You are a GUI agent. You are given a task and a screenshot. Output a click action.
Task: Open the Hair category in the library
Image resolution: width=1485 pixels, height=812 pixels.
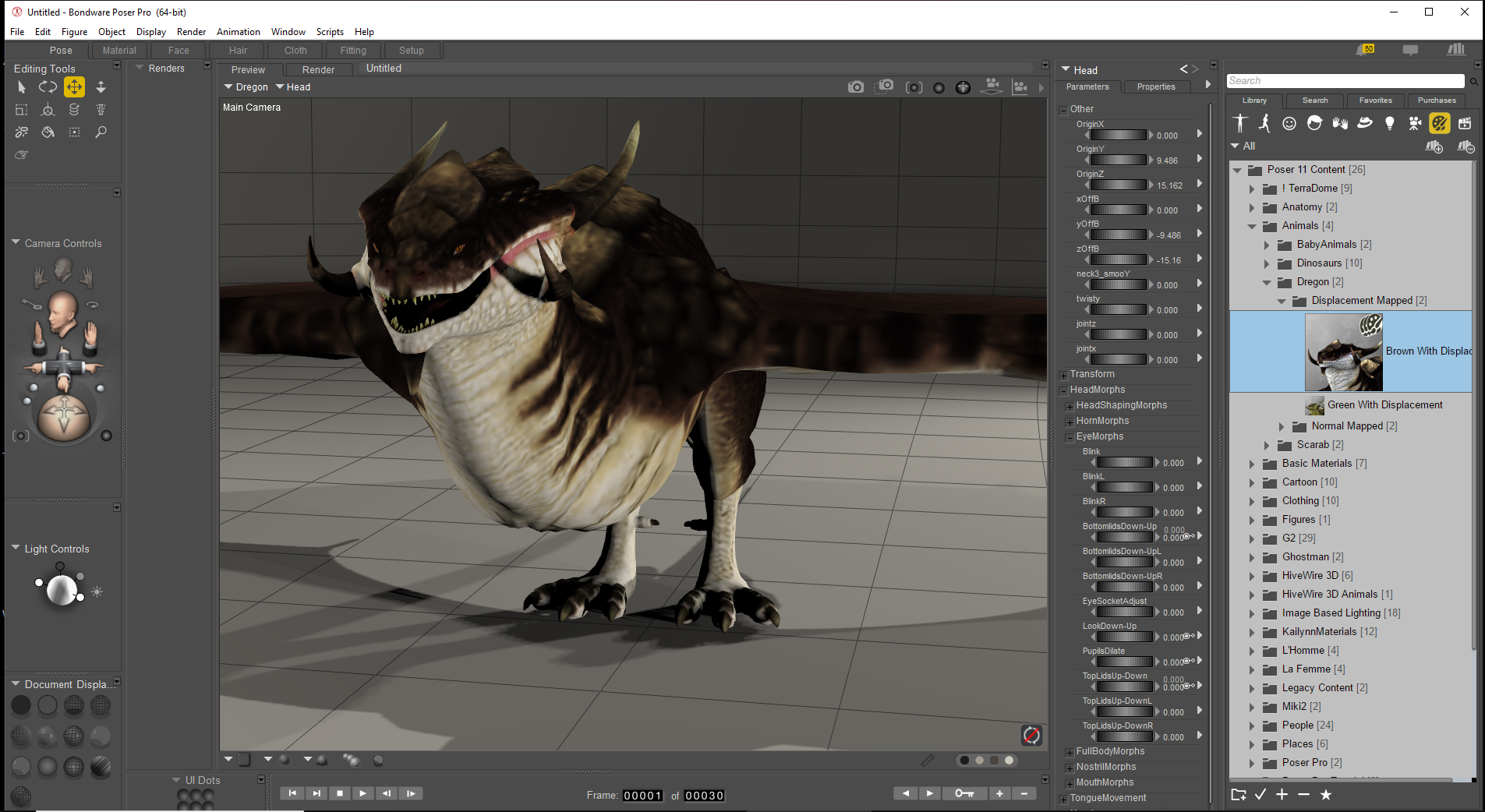(x=1314, y=123)
